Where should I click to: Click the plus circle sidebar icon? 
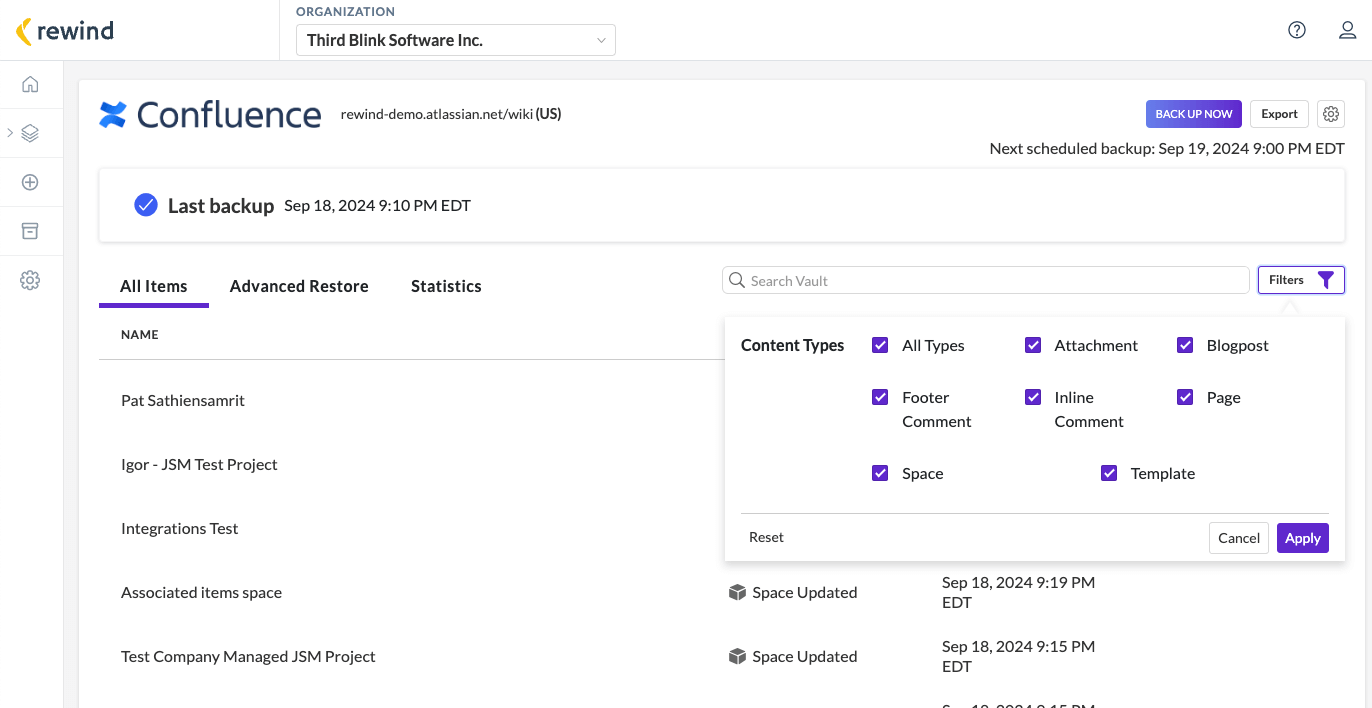[x=30, y=182]
